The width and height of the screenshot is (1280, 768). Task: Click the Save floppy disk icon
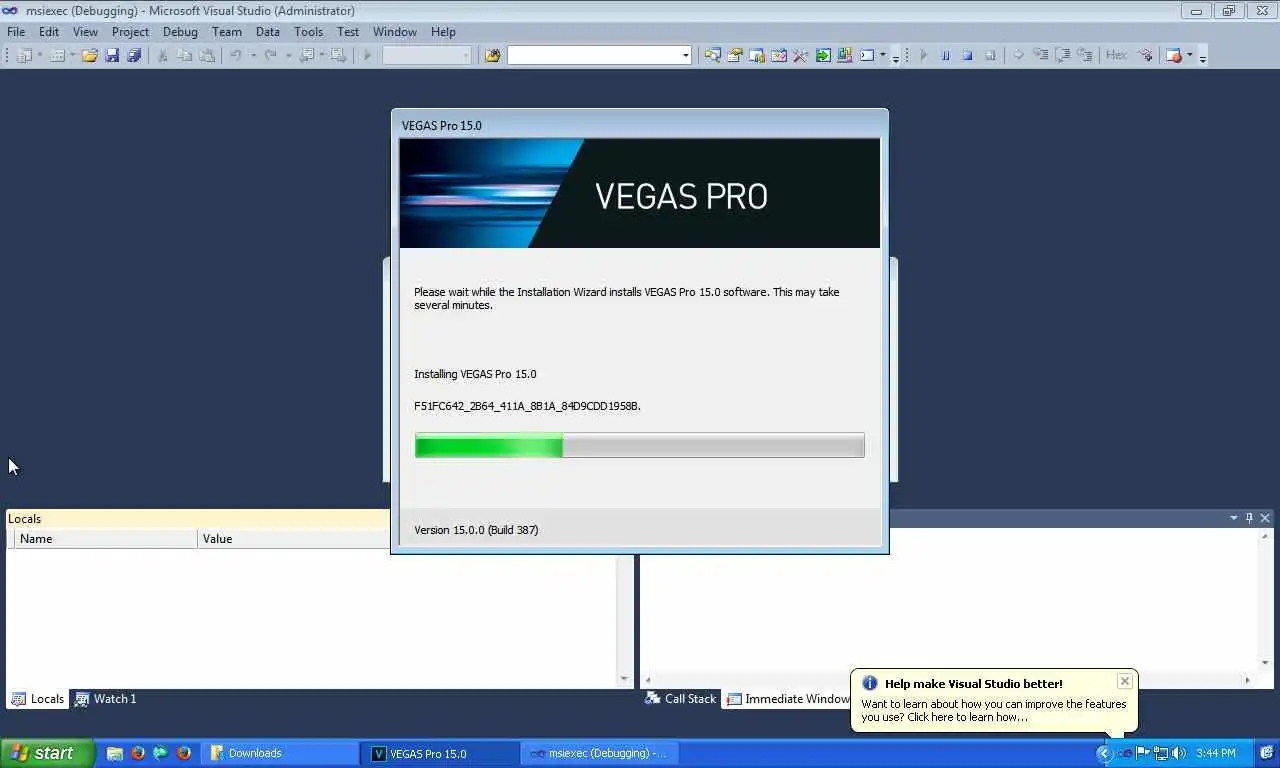click(x=112, y=55)
